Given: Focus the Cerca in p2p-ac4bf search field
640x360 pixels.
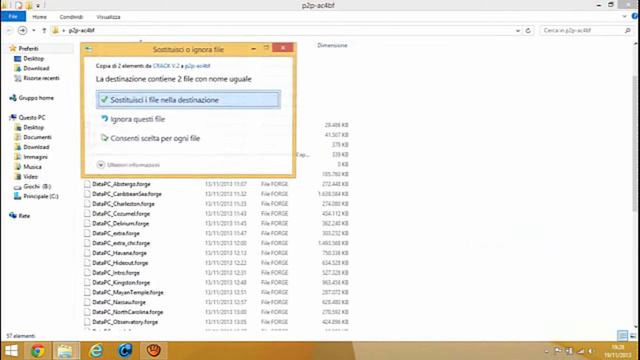Looking at the screenshot, I should click(582, 30).
